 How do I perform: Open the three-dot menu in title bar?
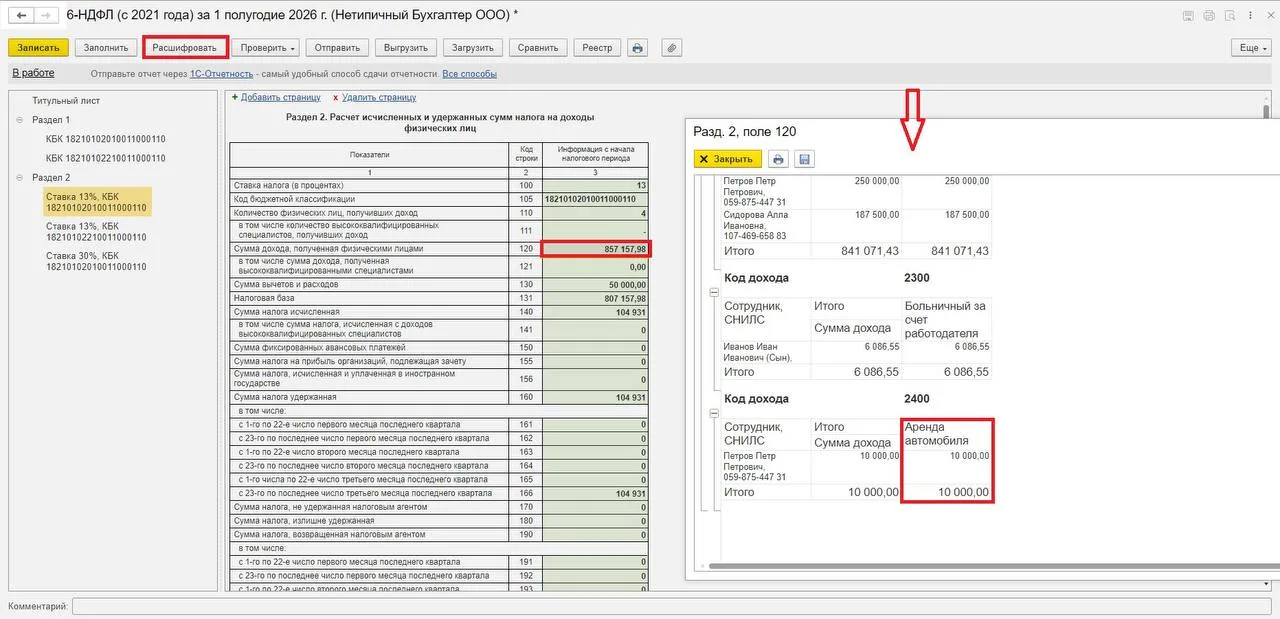point(1249,16)
